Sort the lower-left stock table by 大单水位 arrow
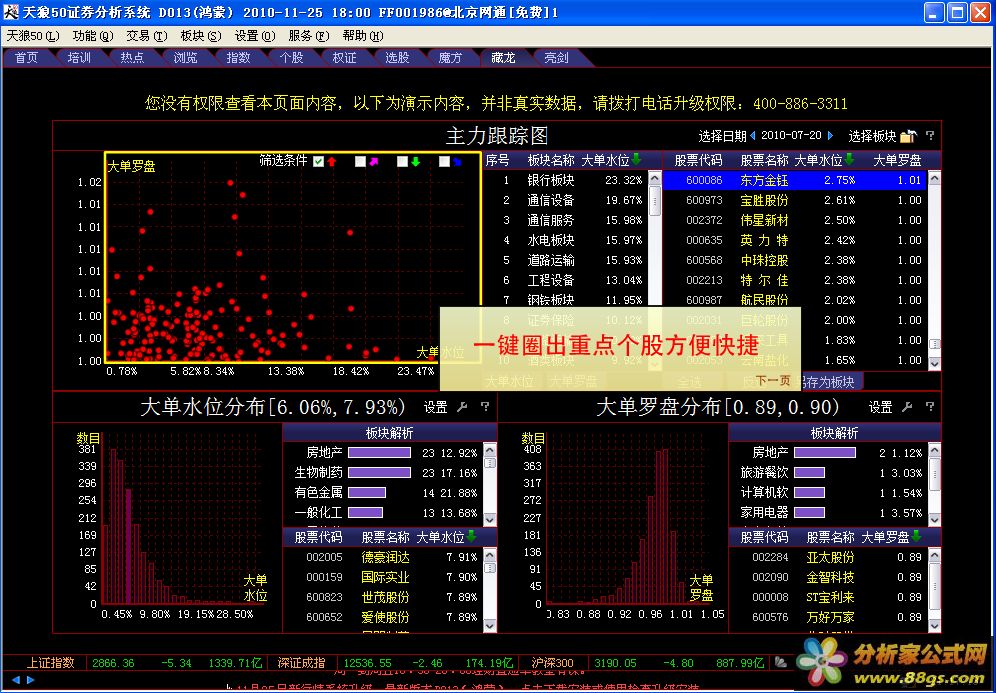The width and height of the screenshot is (996, 693). (x=471, y=537)
